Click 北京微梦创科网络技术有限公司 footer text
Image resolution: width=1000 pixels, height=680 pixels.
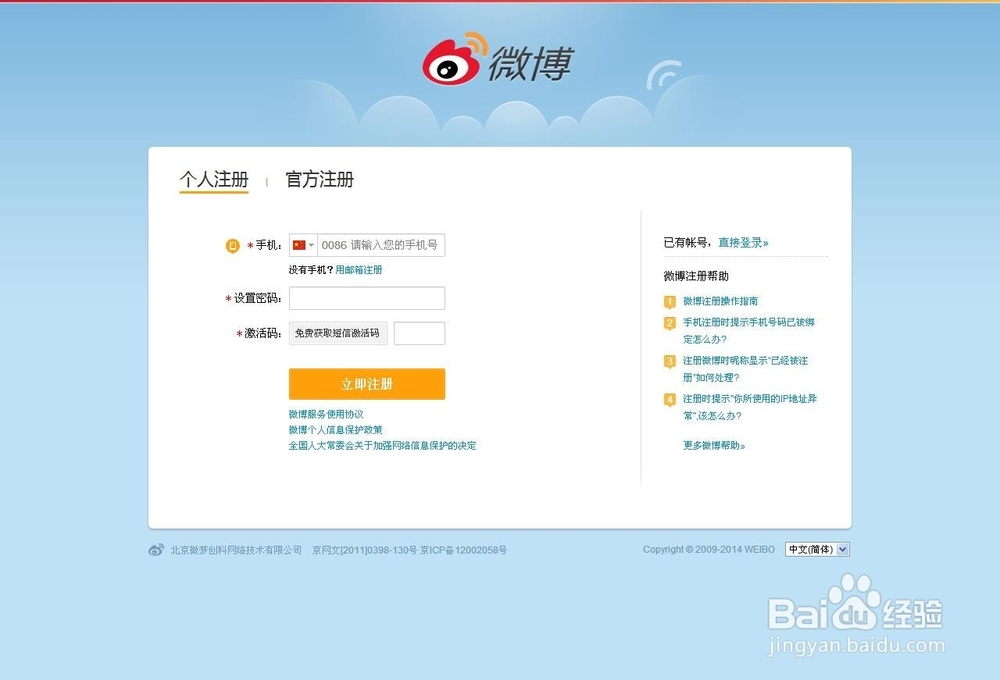point(236,550)
